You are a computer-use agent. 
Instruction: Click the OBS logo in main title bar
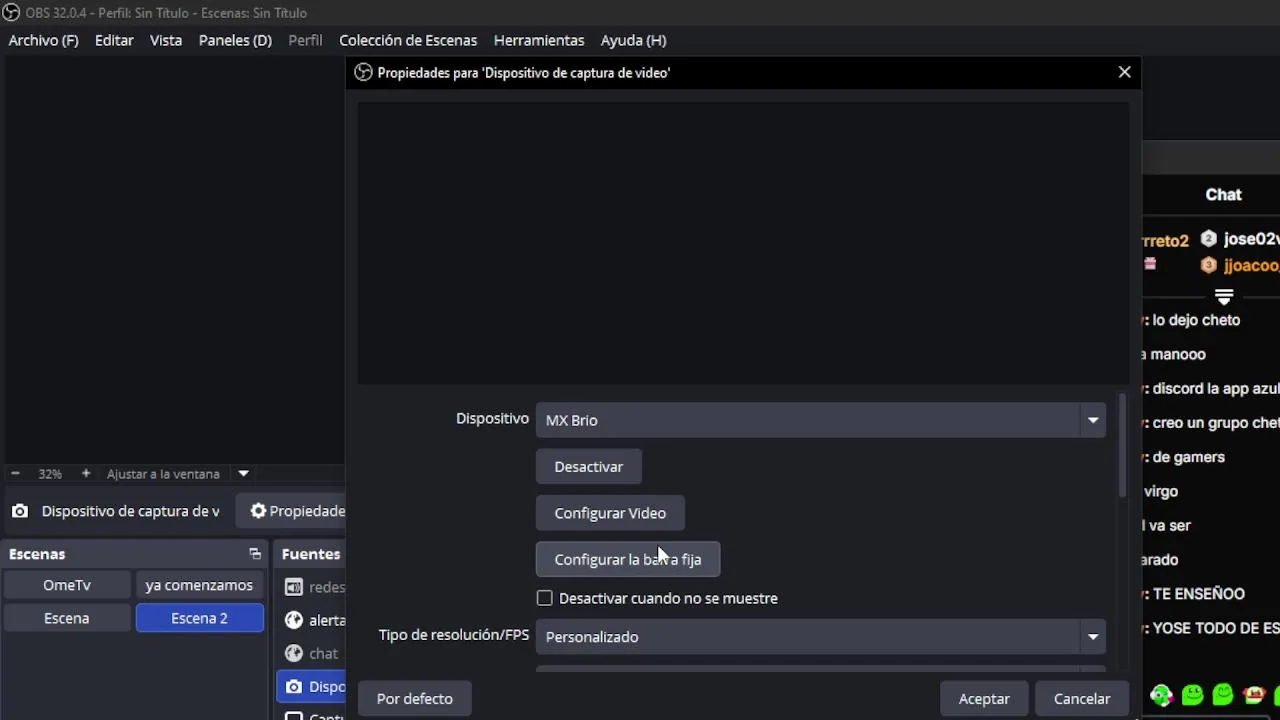pyautogui.click(x=11, y=12)
